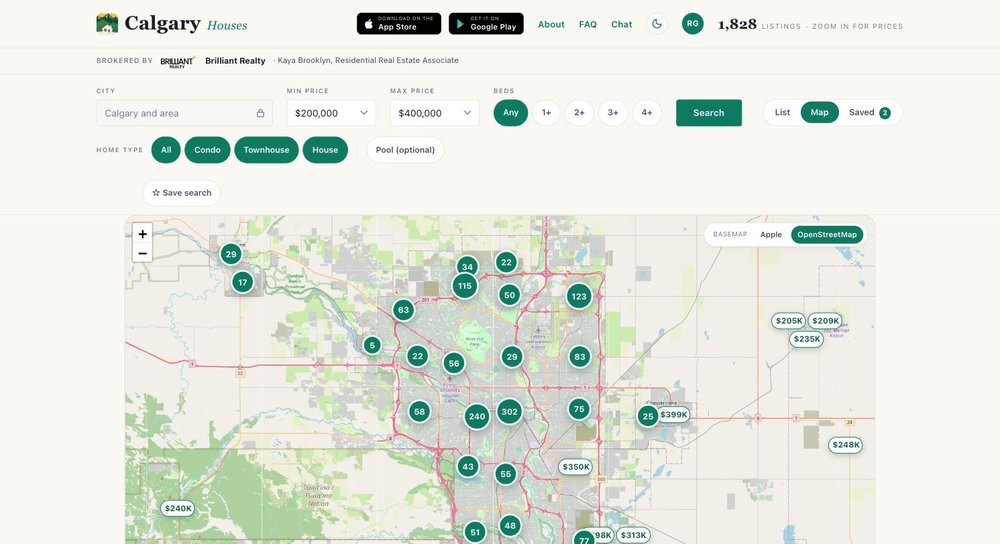Open the 29 cluster near the northwest town
Viewport: 1000px width, 544px height.
point(231,254)
